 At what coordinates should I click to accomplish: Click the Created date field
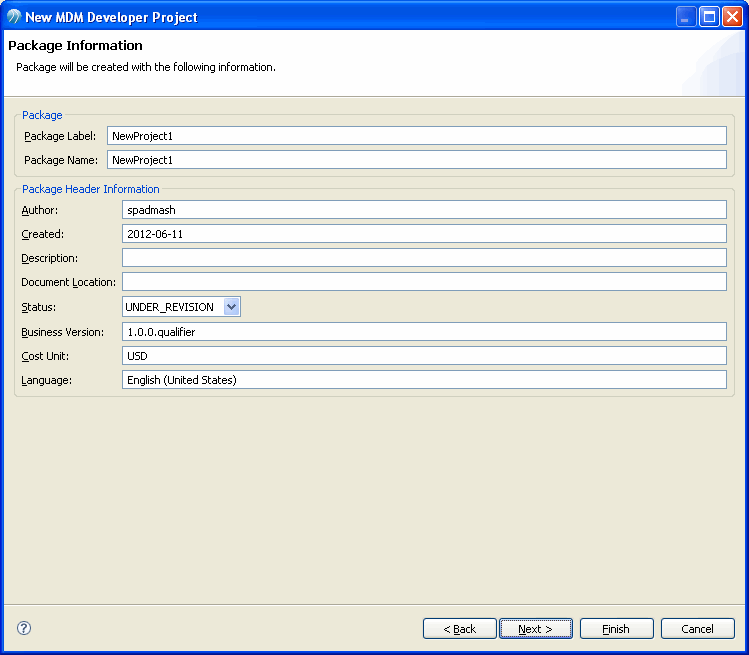[x=424, y=234]
